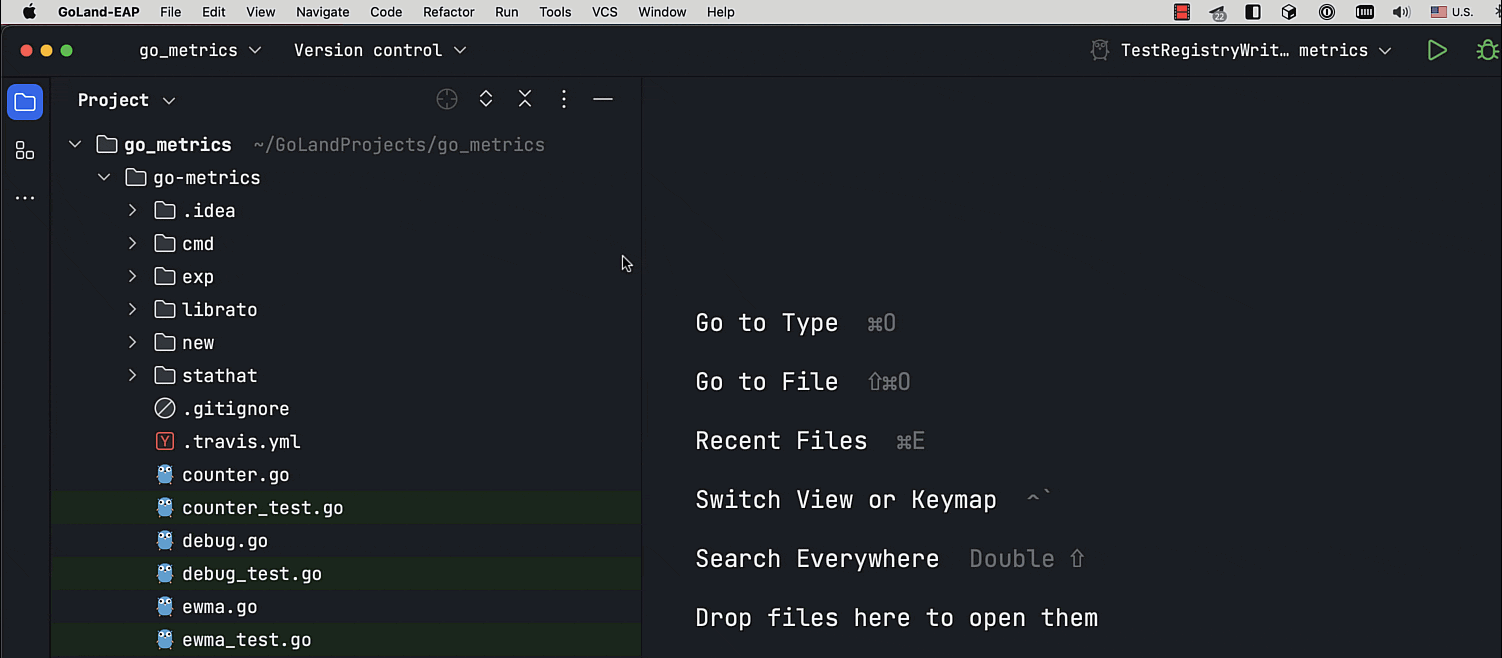Hide the Project panel with minimize icon
Viewport: 1502px width, 658px height.
click(x=603, y=99)
